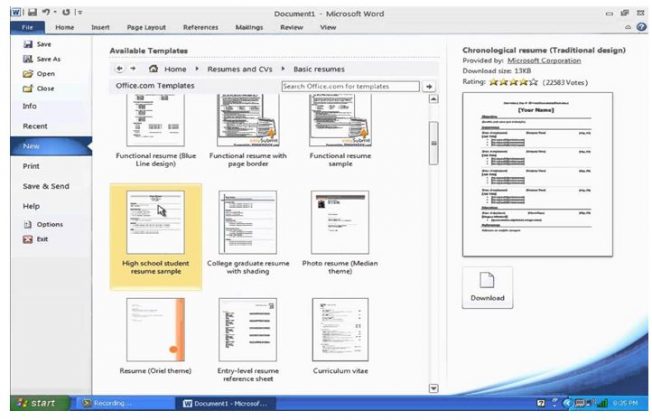The height and width of the screenshot is (420, 652).
Task: Click Open in the File menu
Action: (x=39, y=74)
